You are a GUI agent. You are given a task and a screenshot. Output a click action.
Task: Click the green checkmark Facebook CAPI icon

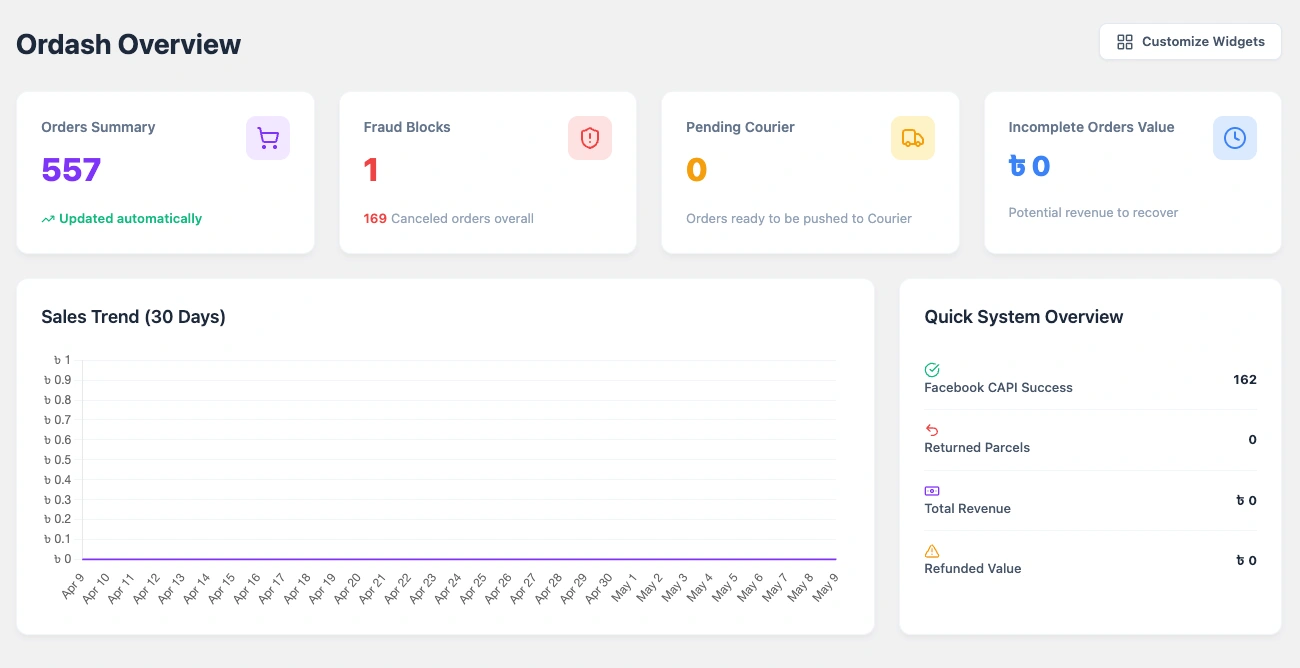pyautogui.click(x=932, y=370)
